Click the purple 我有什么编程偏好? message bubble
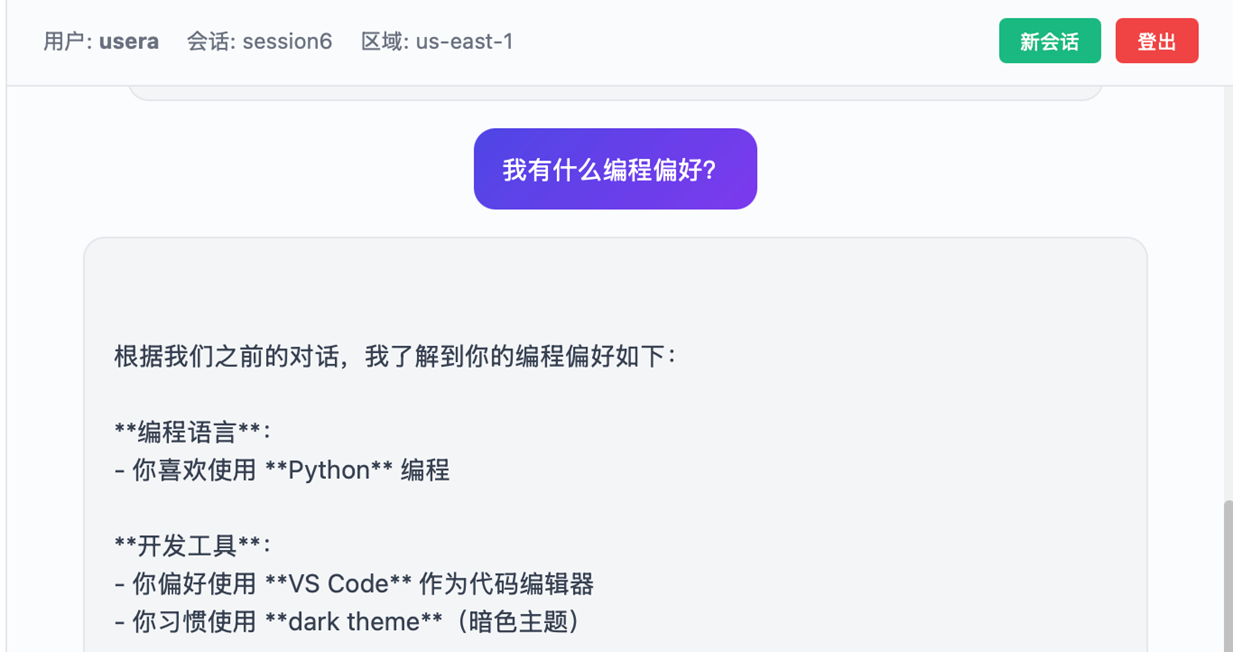 pos(615,169)
